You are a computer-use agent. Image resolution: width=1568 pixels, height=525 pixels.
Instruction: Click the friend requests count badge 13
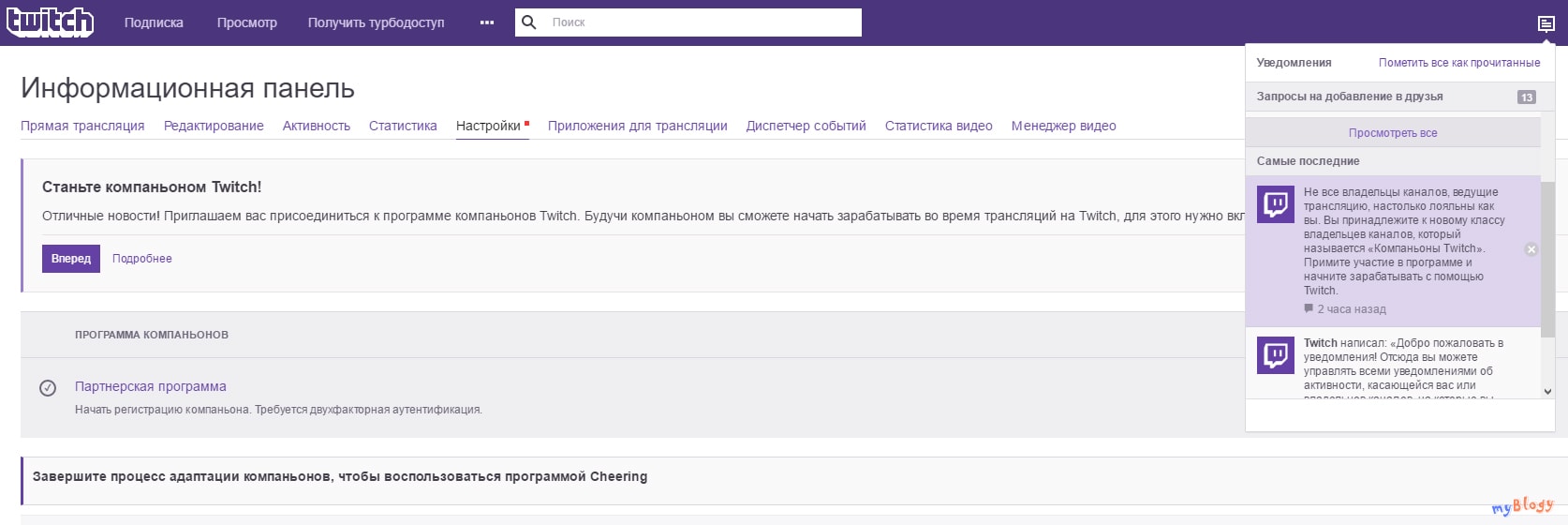(1527, 97)
